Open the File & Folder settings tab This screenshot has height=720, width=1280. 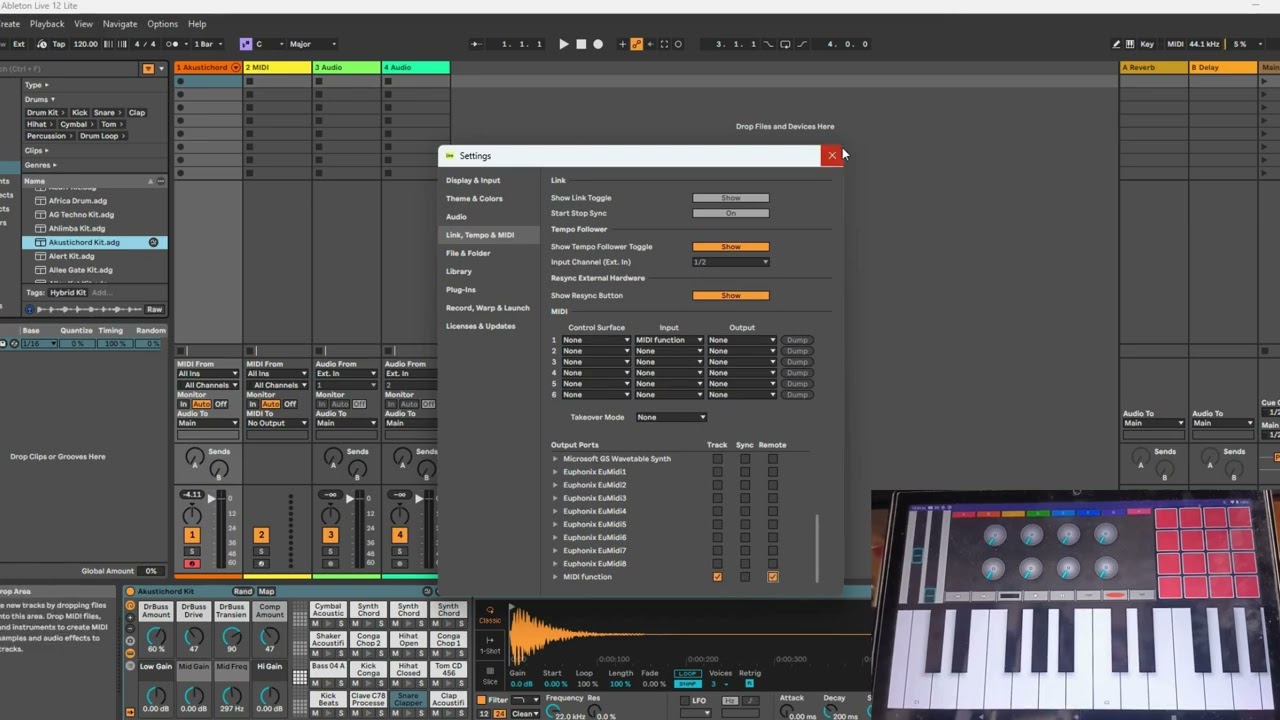pos(468,253)
